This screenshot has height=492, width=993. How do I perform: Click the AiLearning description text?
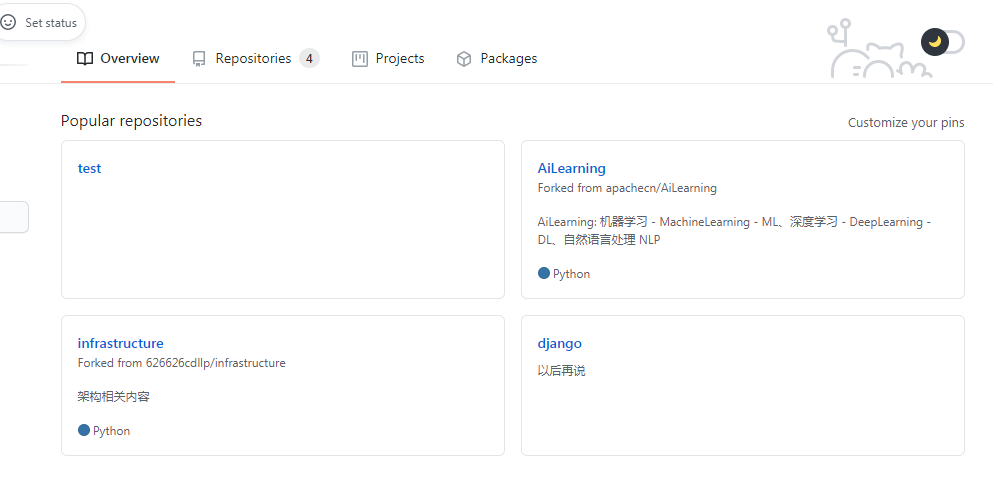click(734, 231)
